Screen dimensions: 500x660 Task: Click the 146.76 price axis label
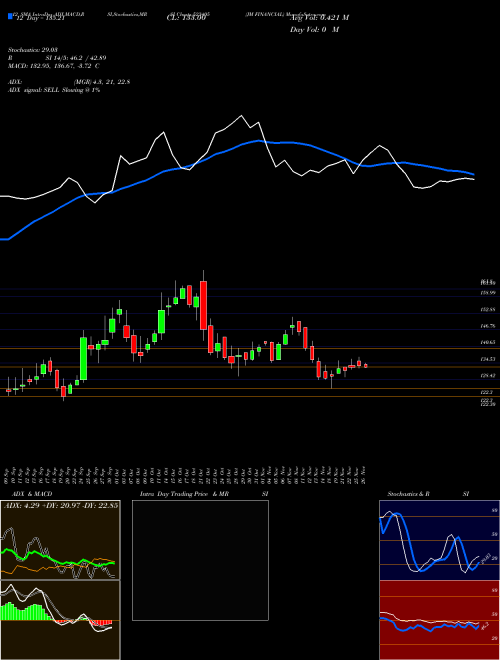[x=488, y=326]
